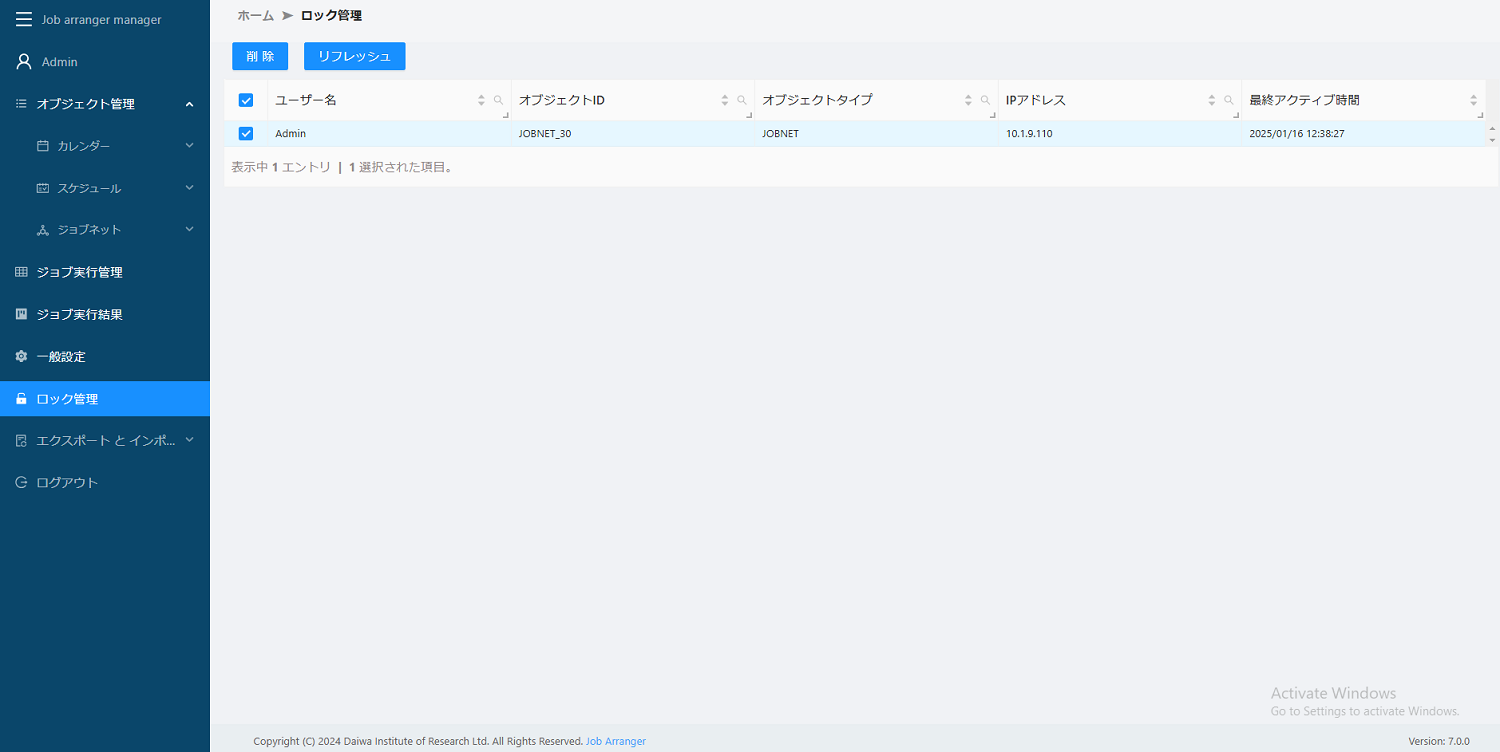The width and height of the screenshot is (1500, 752).
Task: Click the hamburger menu icon
Action: tap(24, 20)
